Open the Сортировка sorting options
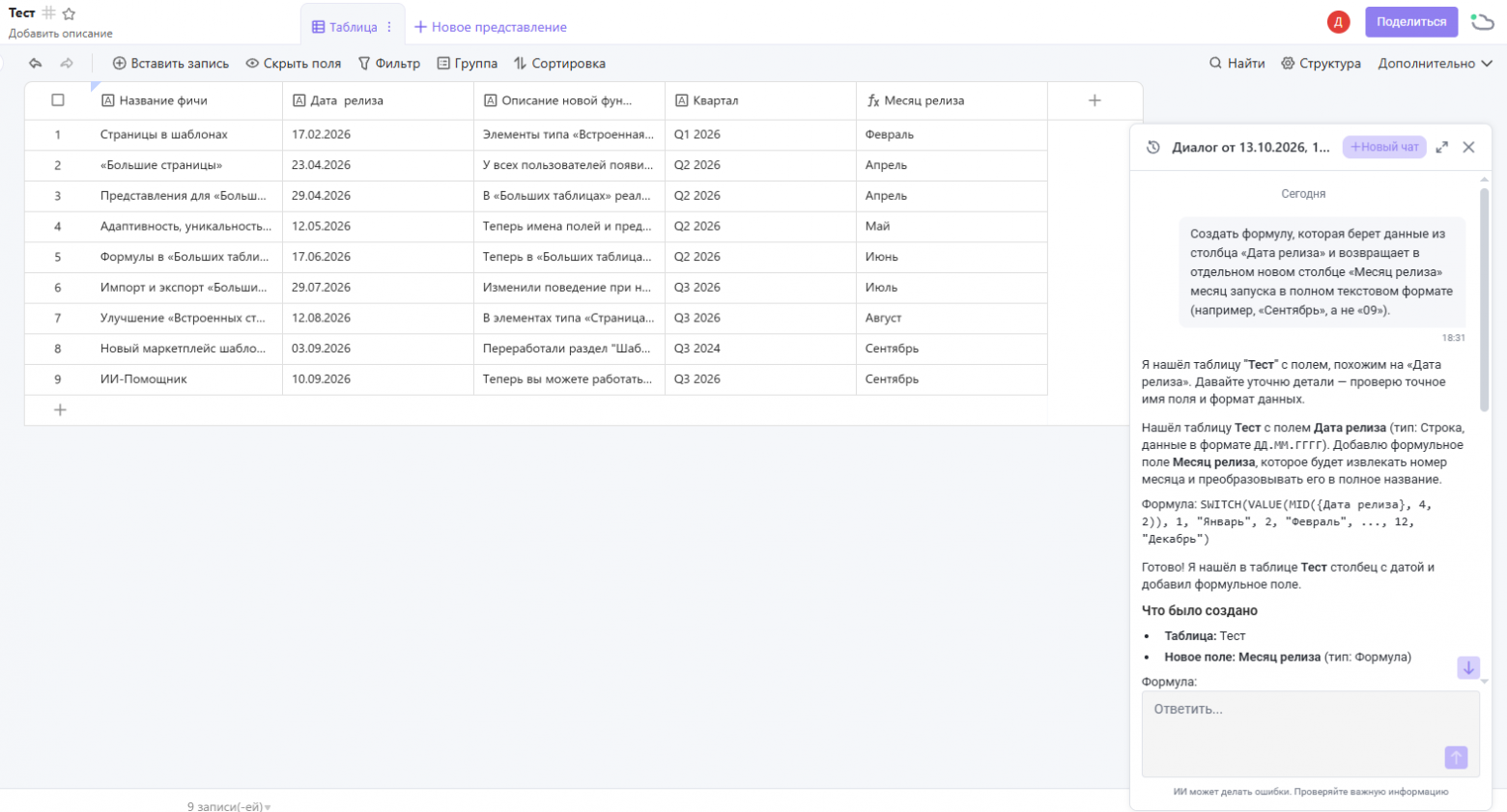 click(x=559, y=64)
